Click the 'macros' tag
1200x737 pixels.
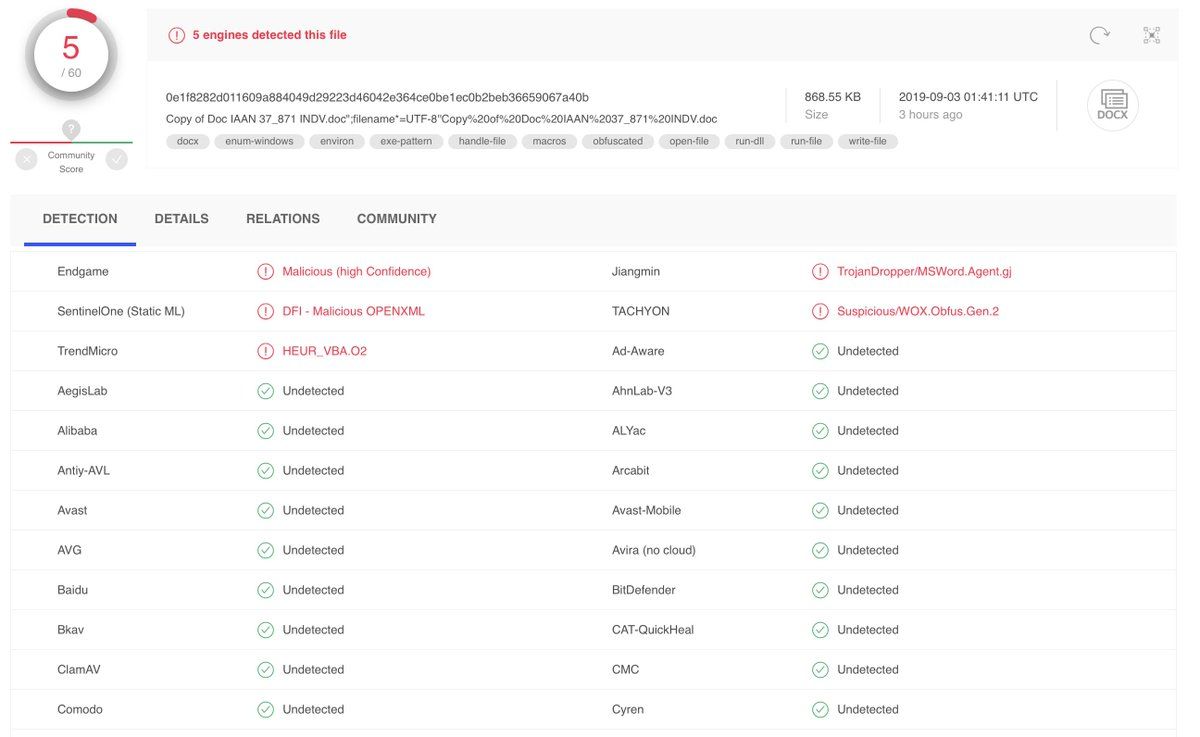tap(549, 142)
